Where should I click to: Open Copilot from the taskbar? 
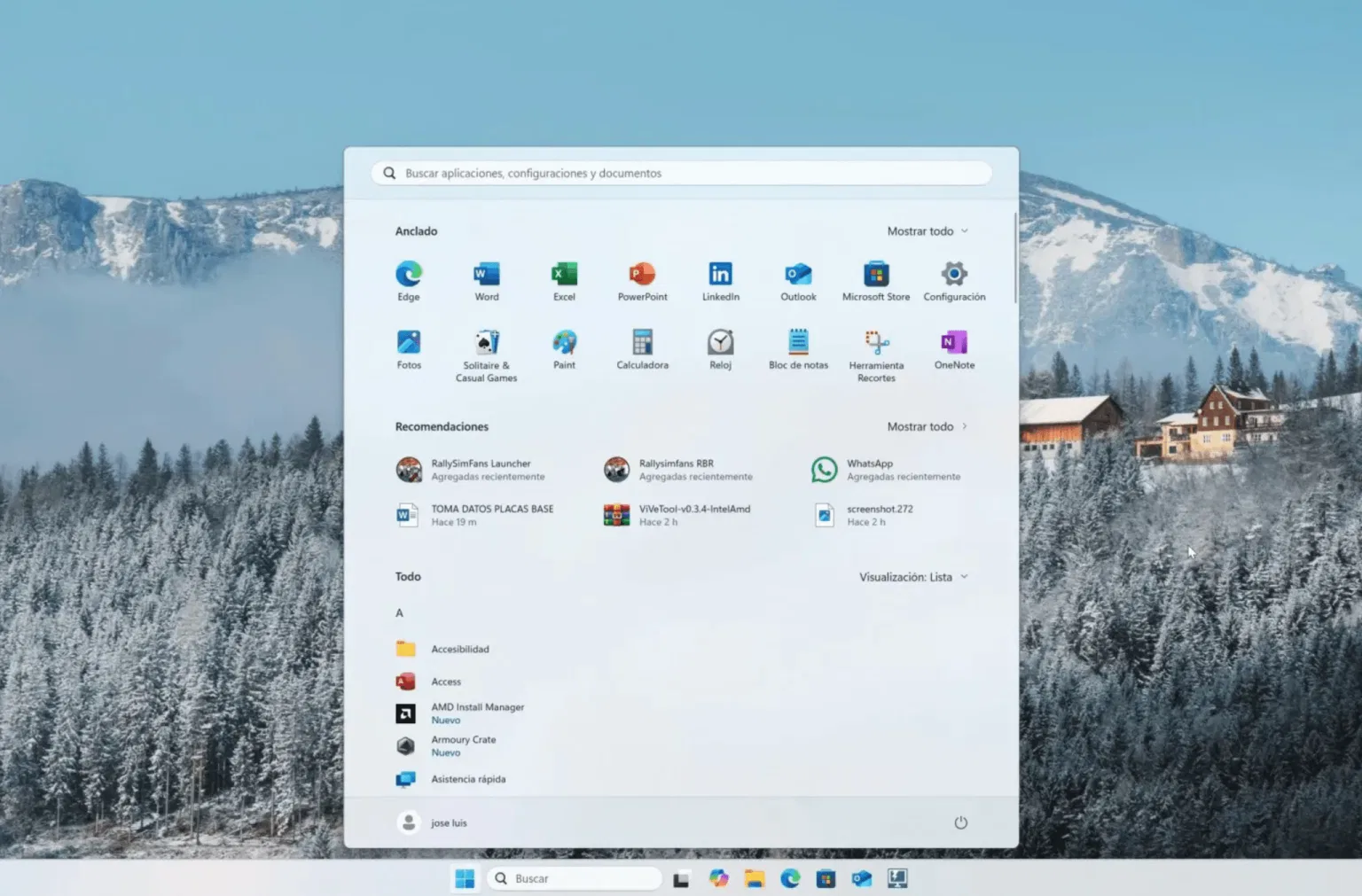[x=718, y=878]
